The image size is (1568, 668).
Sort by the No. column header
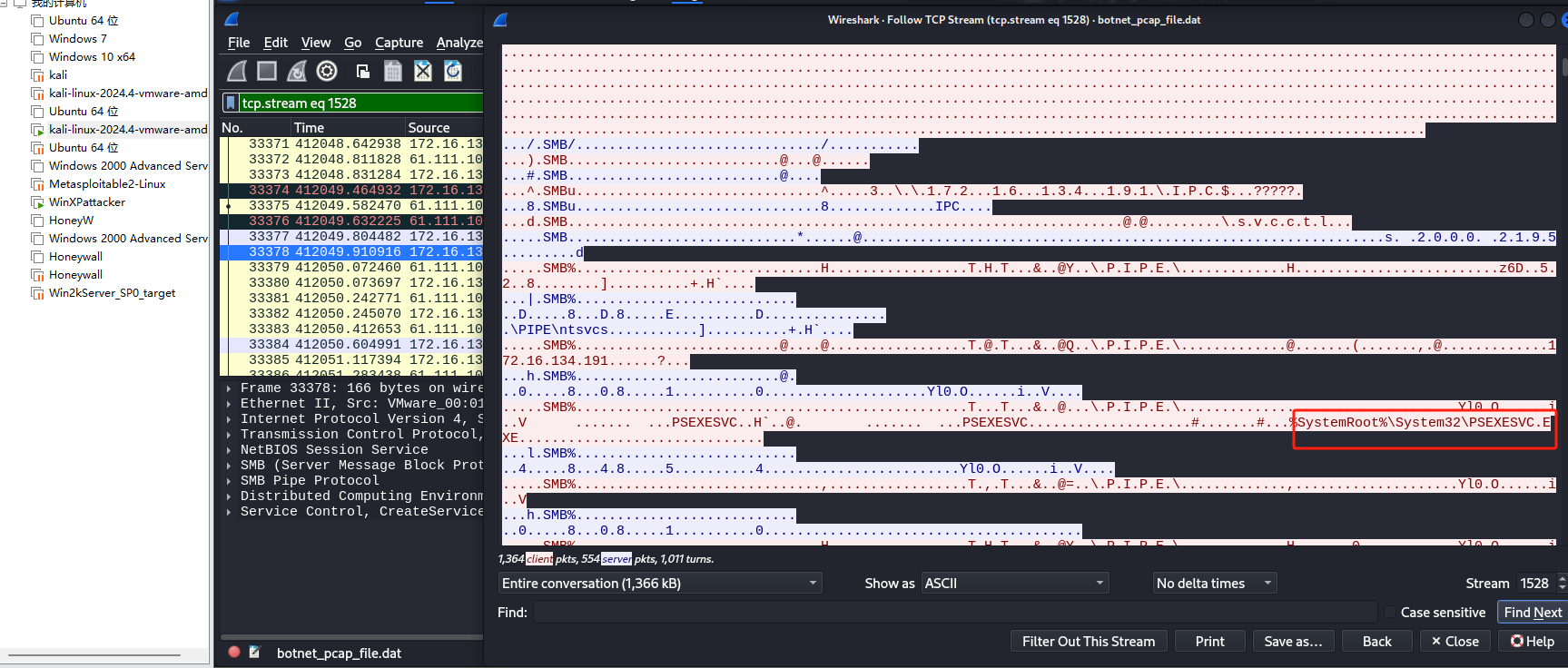tap(255, 127)
